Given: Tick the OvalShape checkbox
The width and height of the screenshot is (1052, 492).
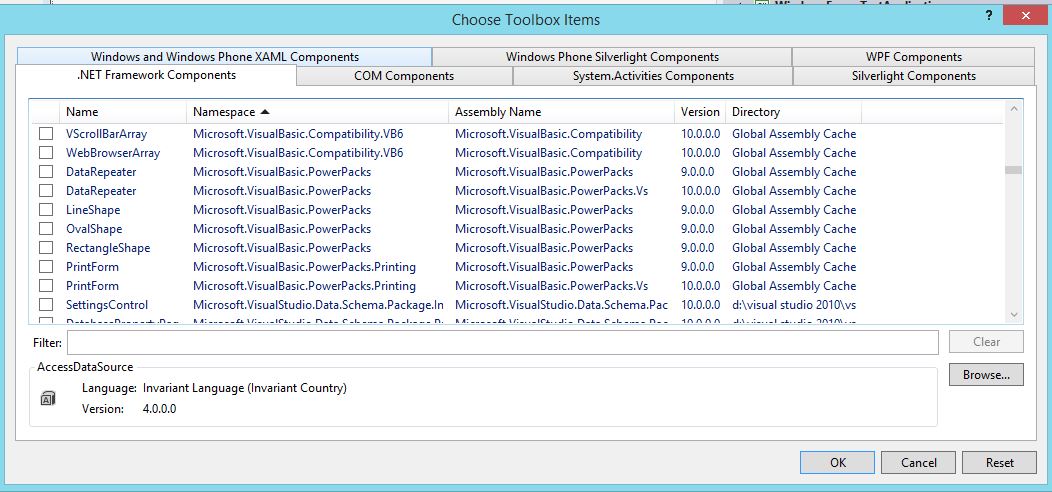Looking at the screenshot, I should click(46, 229).
